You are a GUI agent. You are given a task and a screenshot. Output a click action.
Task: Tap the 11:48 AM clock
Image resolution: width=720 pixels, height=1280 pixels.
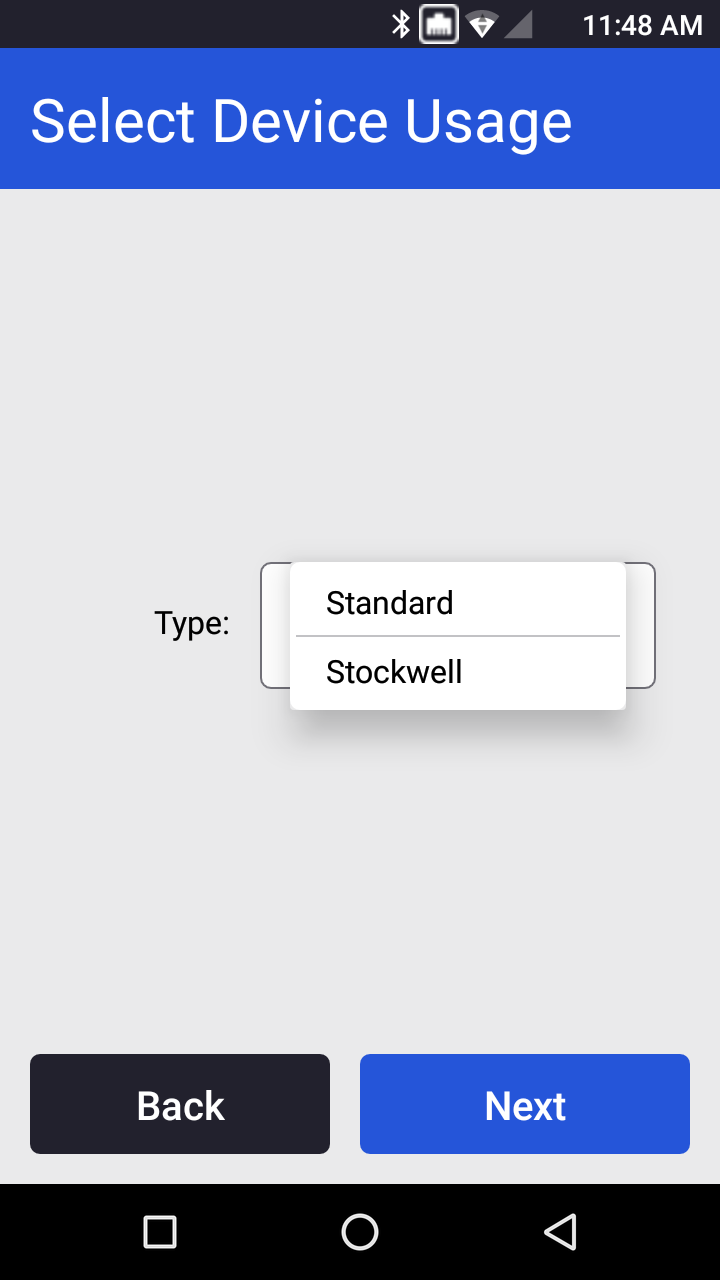pos(642,24)
